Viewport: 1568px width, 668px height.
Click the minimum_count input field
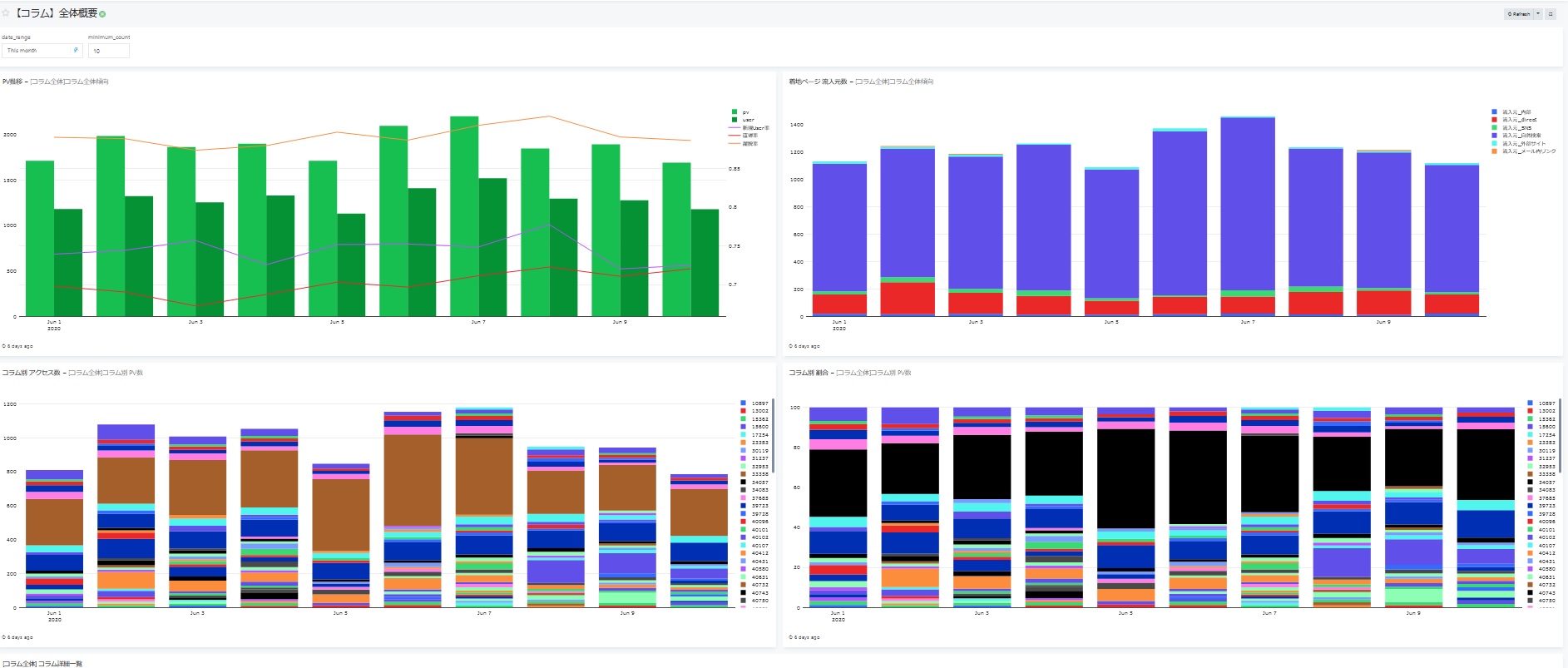tap(109, 51)
